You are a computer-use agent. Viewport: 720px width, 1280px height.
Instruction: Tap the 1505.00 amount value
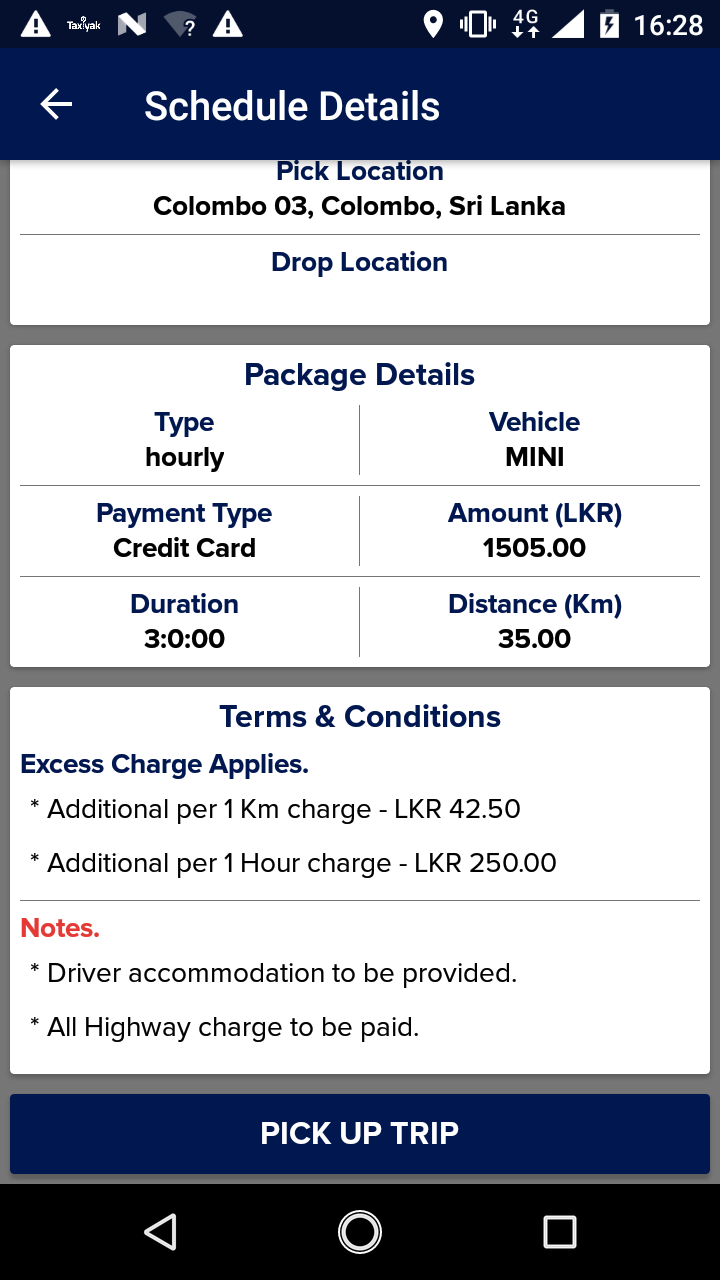click(x=534, y=548)
